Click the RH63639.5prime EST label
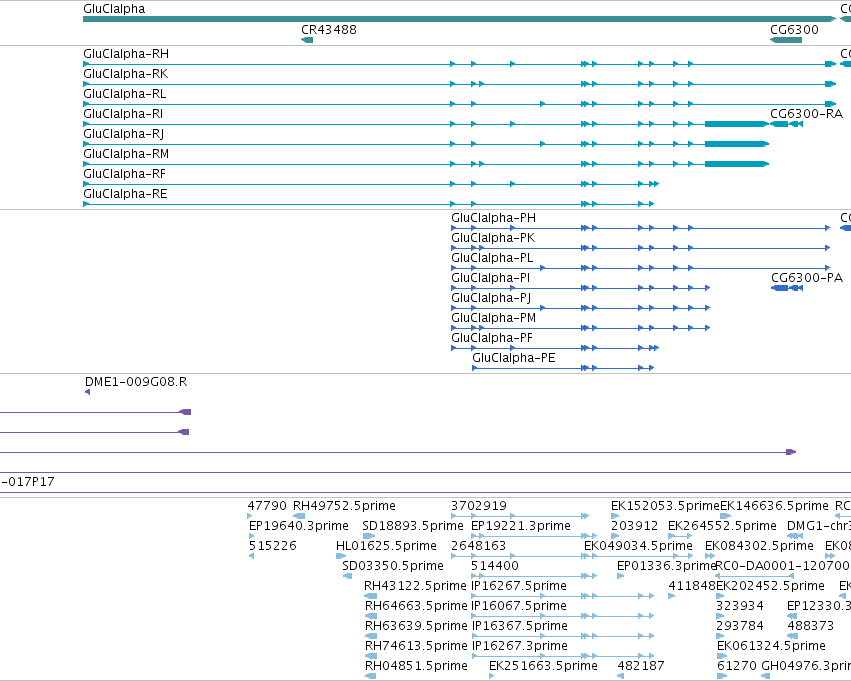 pos(416,626)
